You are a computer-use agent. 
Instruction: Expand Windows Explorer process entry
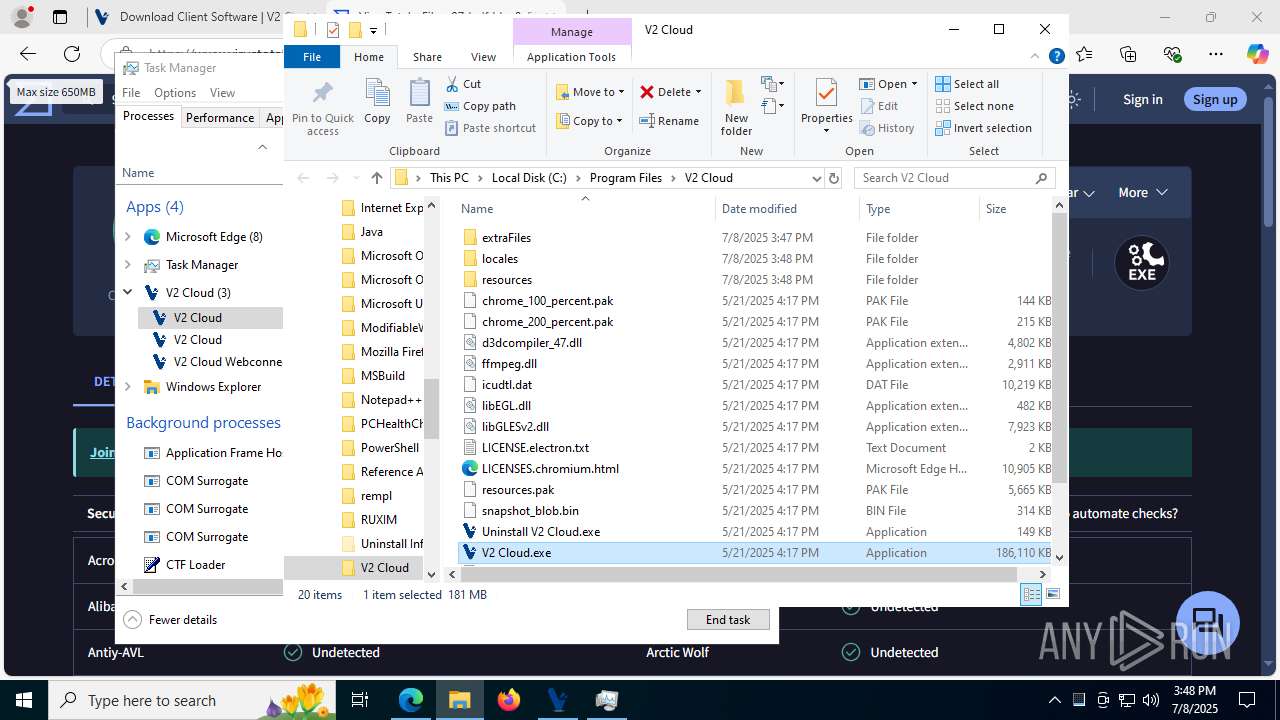pyautogui.click(x=127, y=387)
